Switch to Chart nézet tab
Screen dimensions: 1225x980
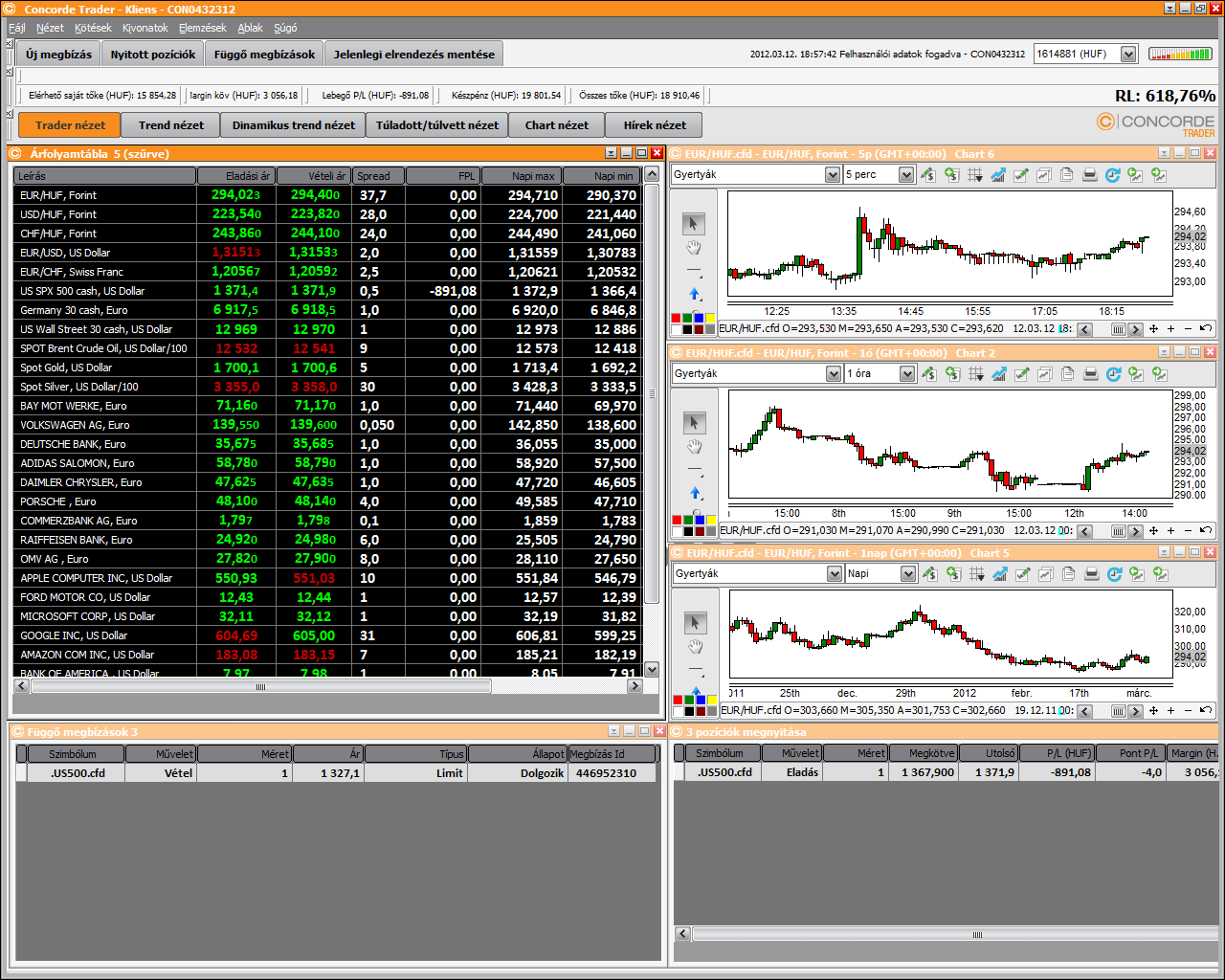tap(556, 125)
